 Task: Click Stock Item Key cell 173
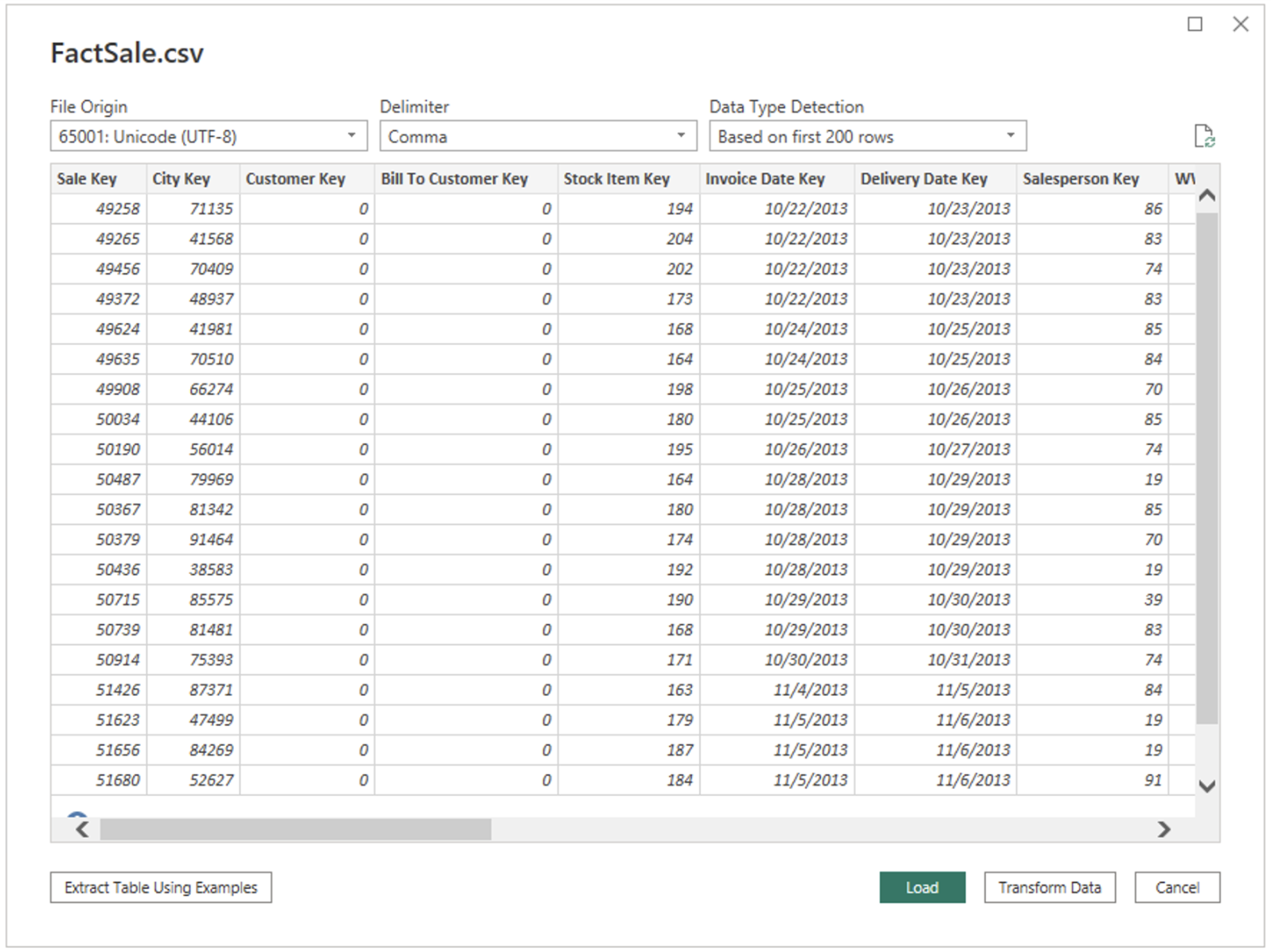(629, 299)
